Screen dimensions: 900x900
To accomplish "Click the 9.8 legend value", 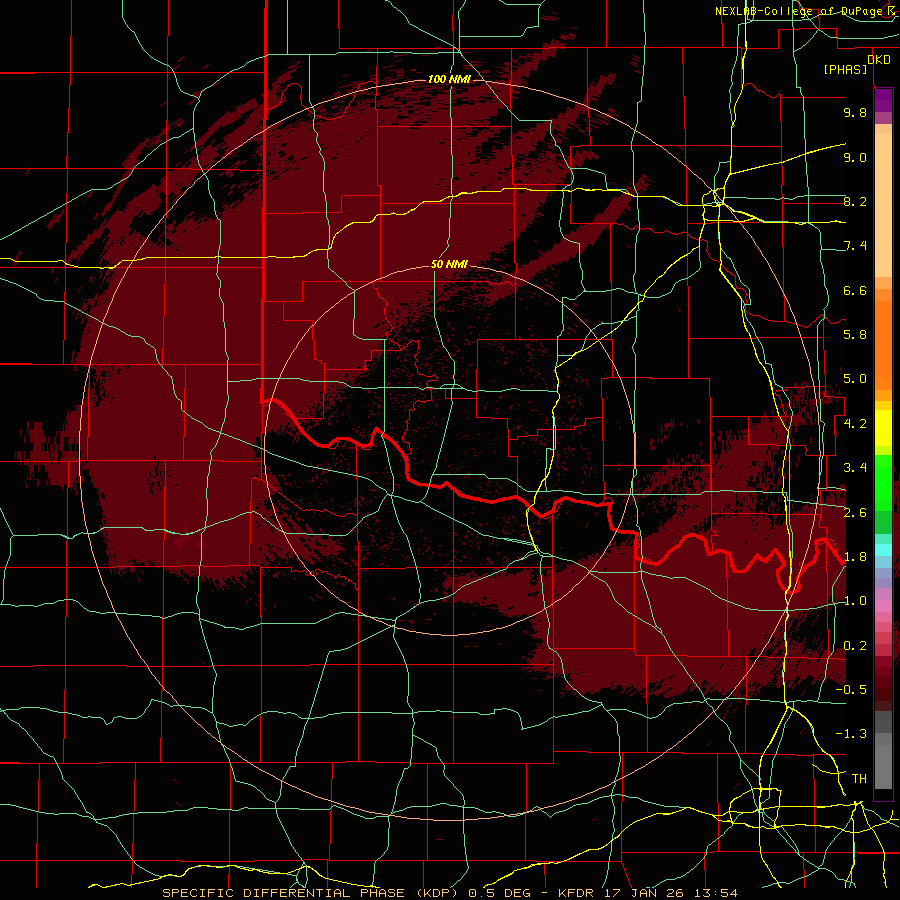I will [855, 112].
